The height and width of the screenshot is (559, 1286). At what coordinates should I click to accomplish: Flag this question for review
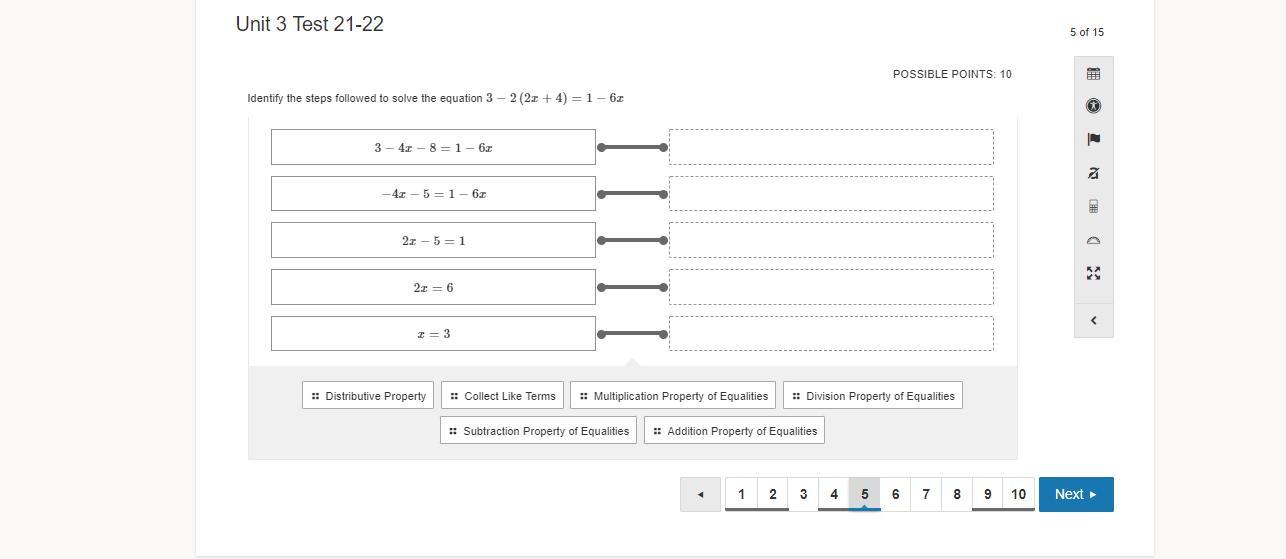click(x=1093, y=140)
